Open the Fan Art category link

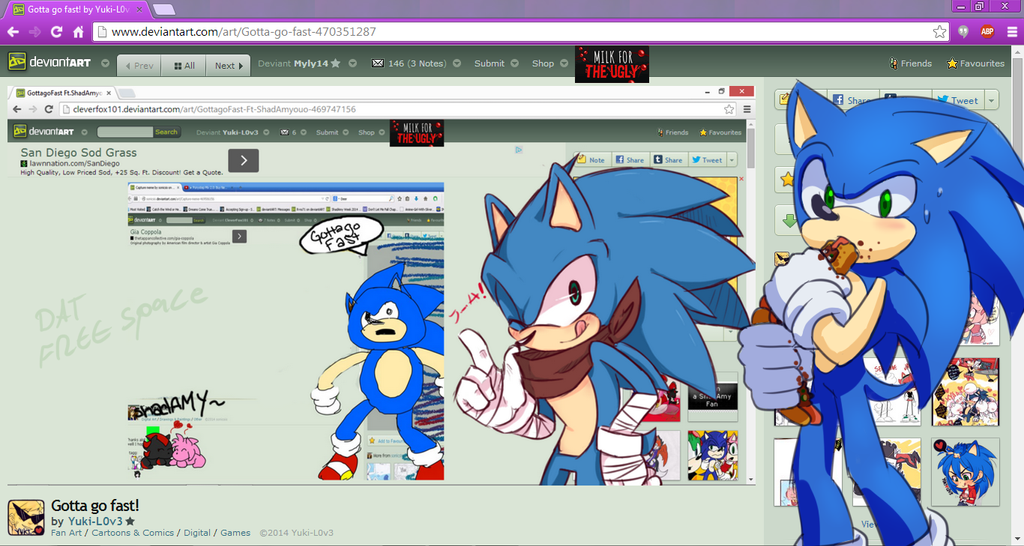67,532
